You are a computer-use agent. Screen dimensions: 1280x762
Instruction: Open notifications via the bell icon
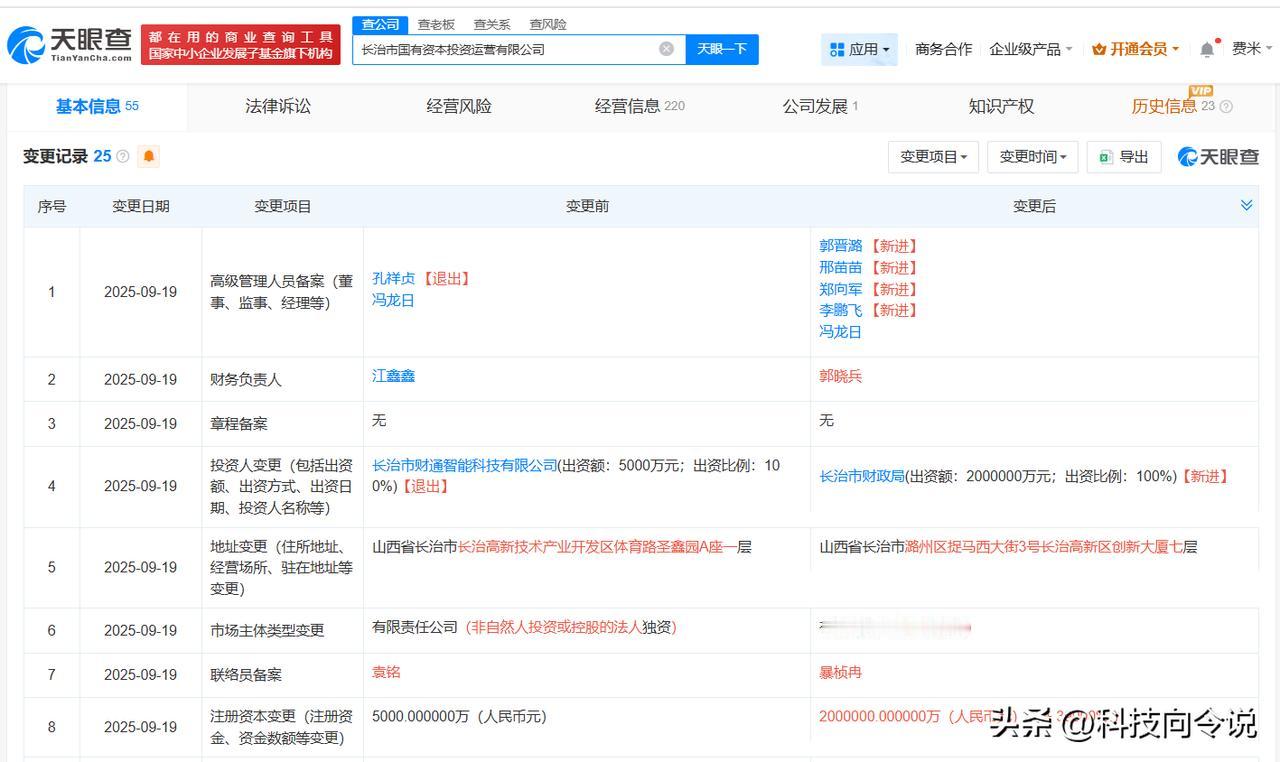pos(1207,49)
